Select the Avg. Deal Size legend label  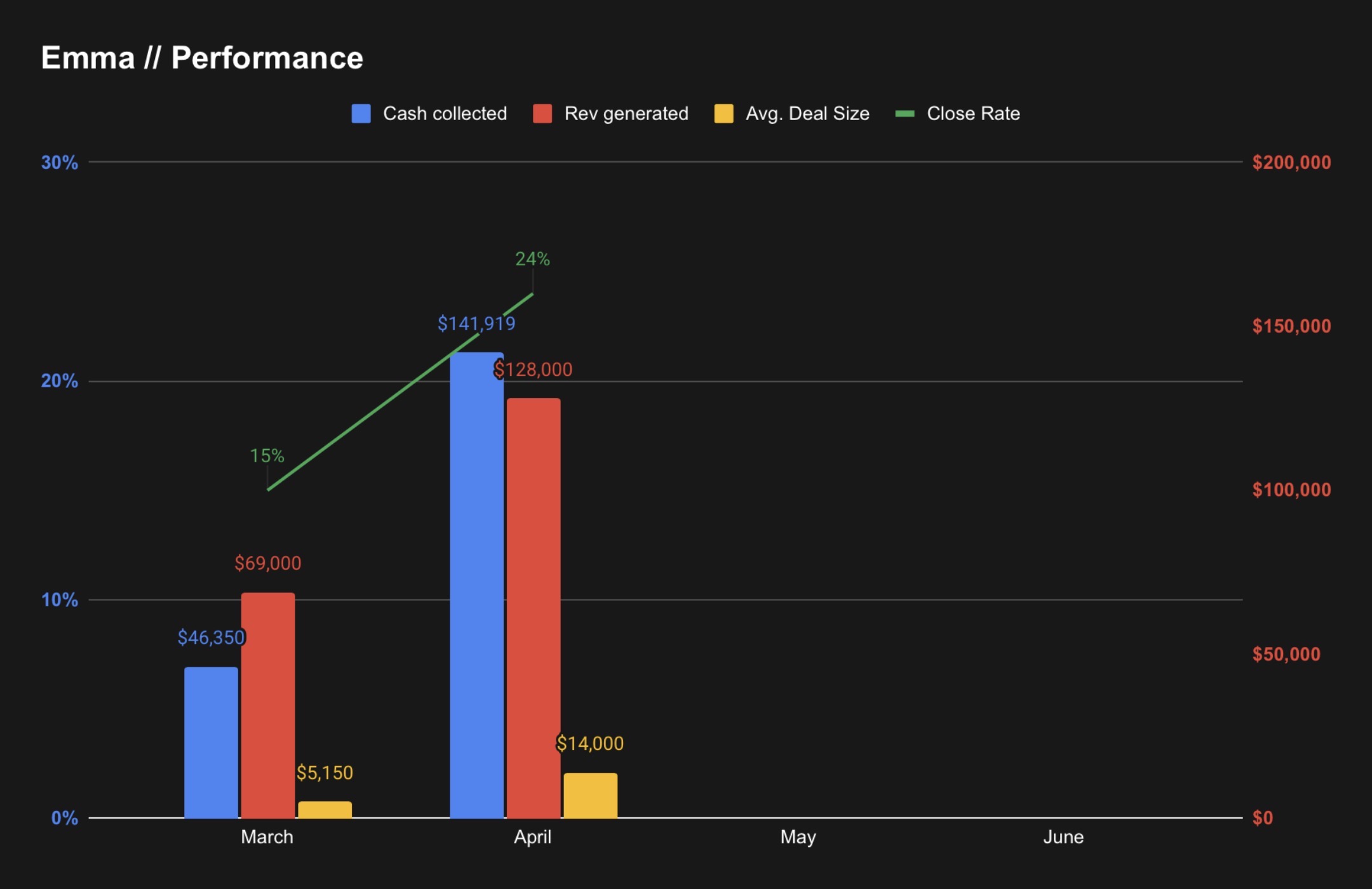[807, 114]
